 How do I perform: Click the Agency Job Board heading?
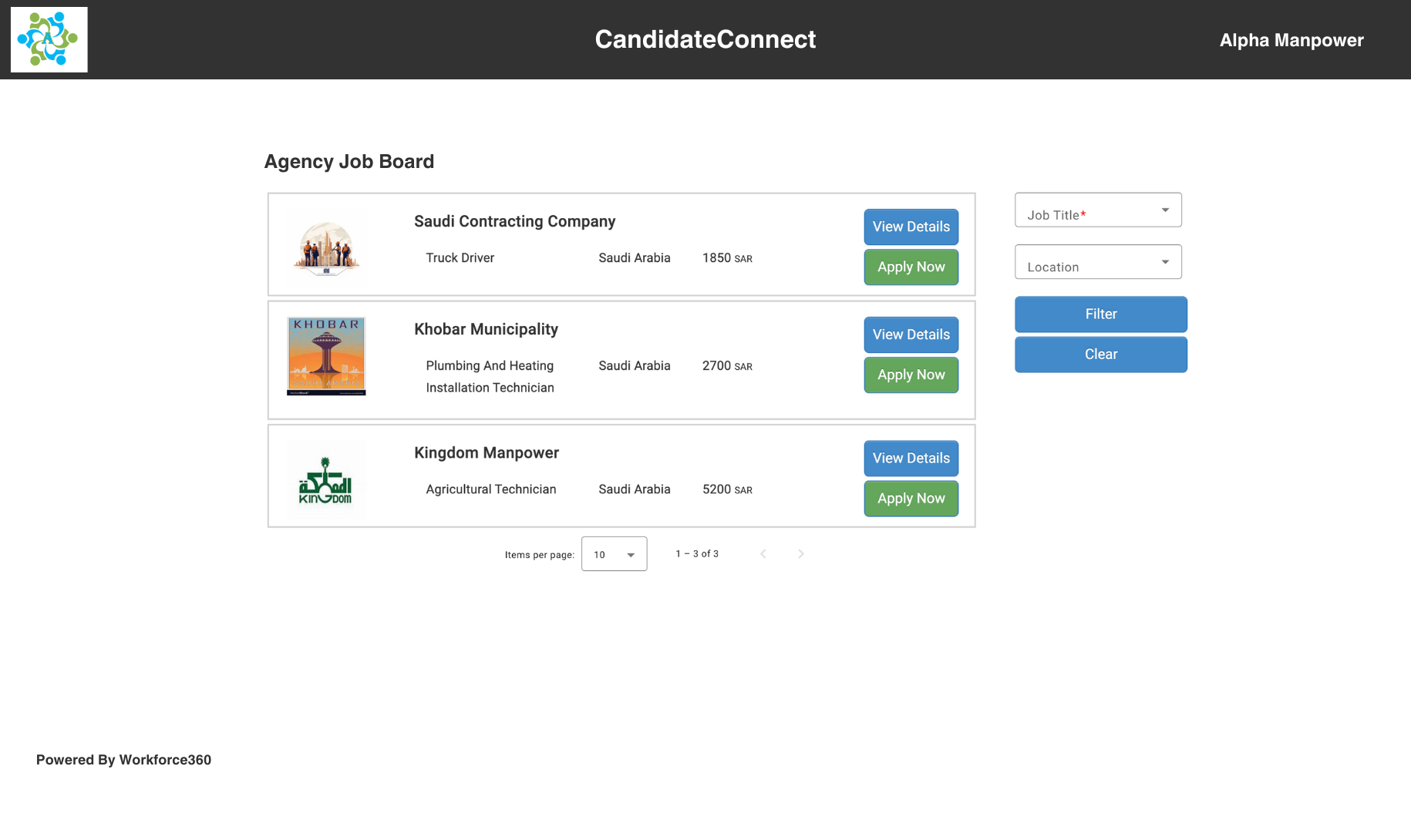tap(349, 161)
